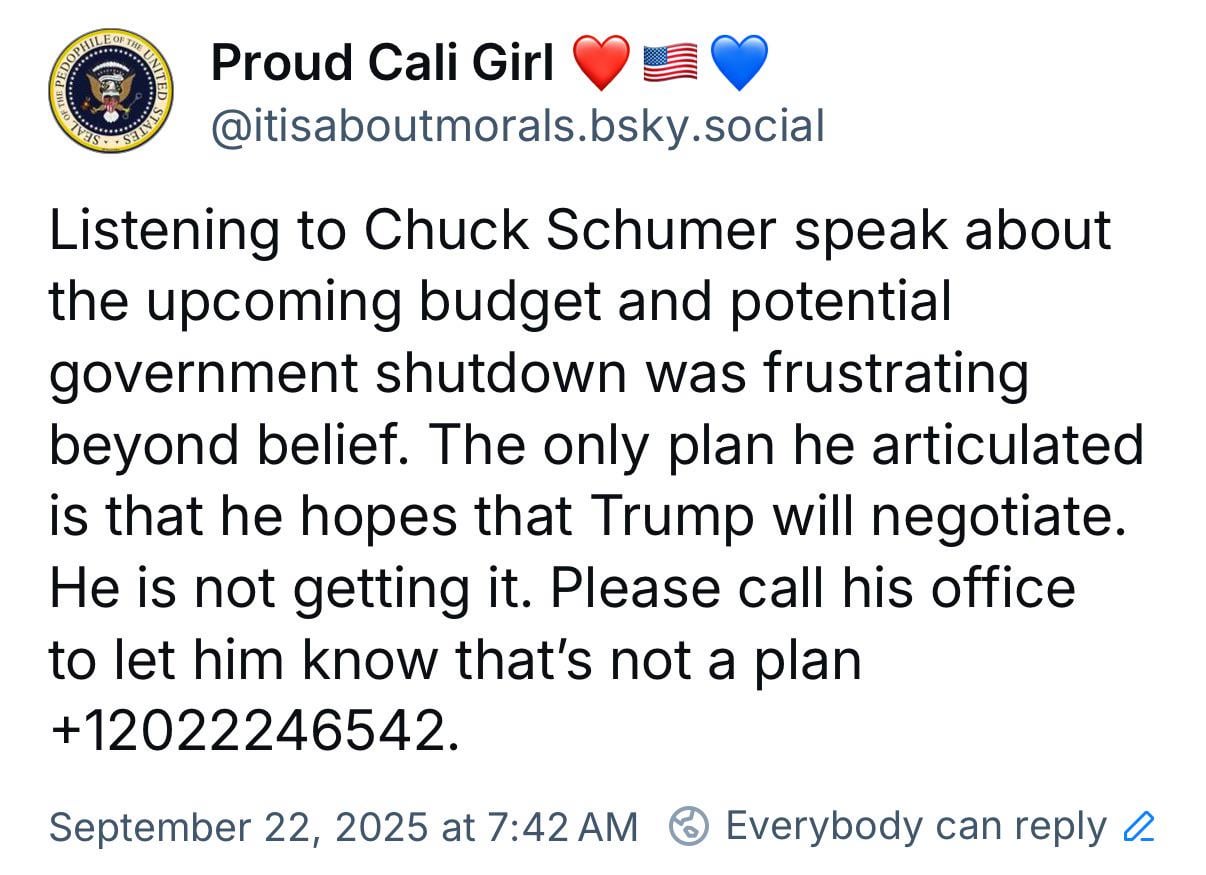Tap the phone number +12022246542
The height and width of the screenshot is (875, 1206).
click(x=255, y=732)
